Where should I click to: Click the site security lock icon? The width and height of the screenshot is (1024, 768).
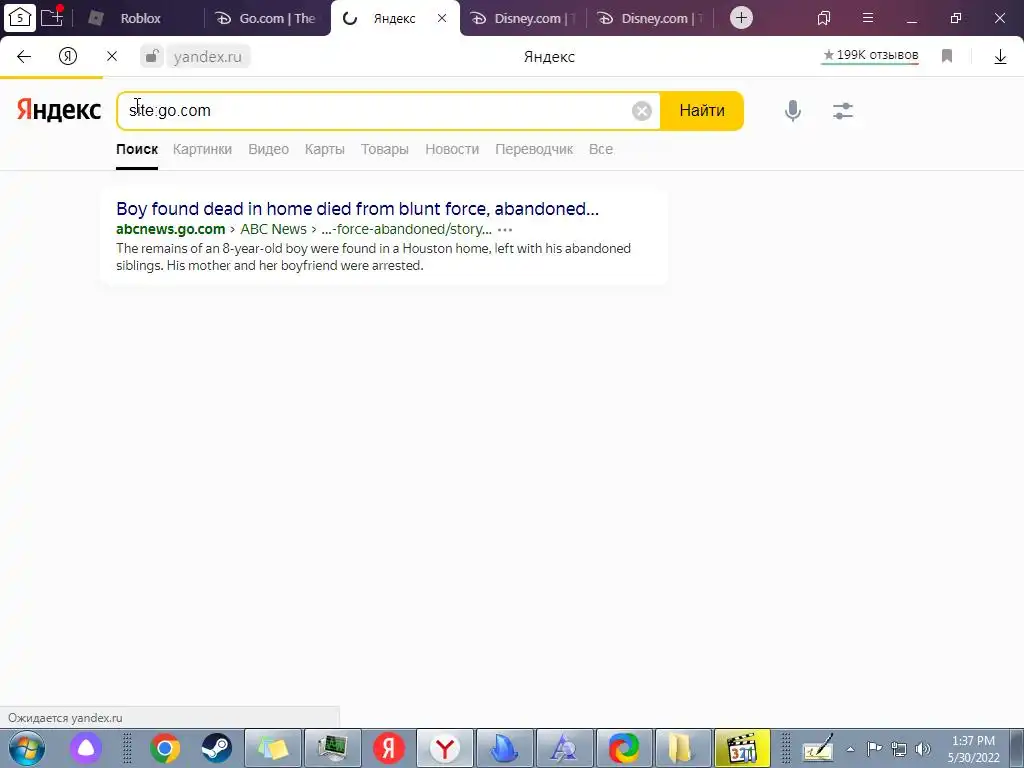152,56
